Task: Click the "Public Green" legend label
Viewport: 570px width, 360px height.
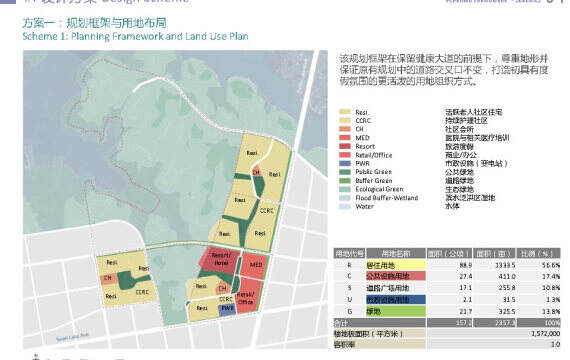Action: click(373, 172)
